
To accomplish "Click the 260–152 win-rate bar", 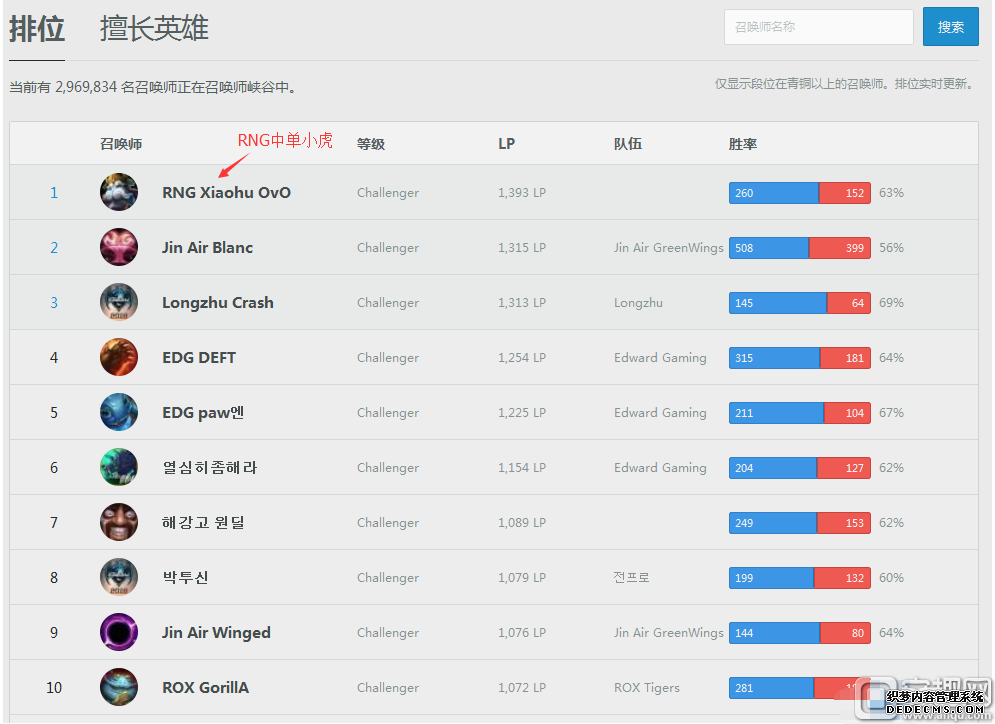I will click(800, 193).
